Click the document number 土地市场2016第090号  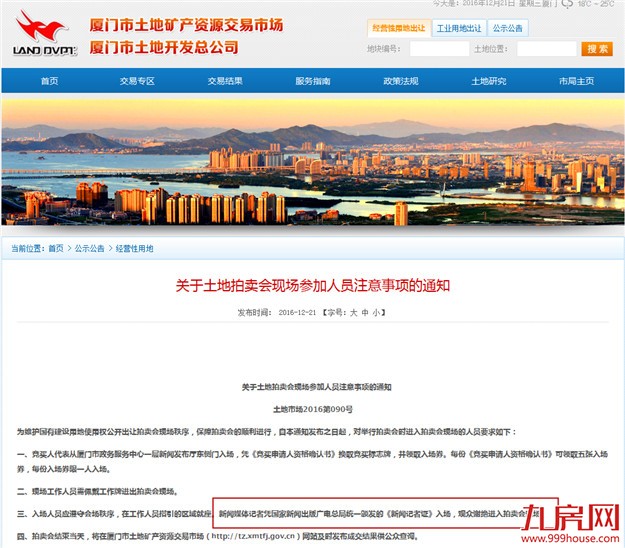(313, 409)
